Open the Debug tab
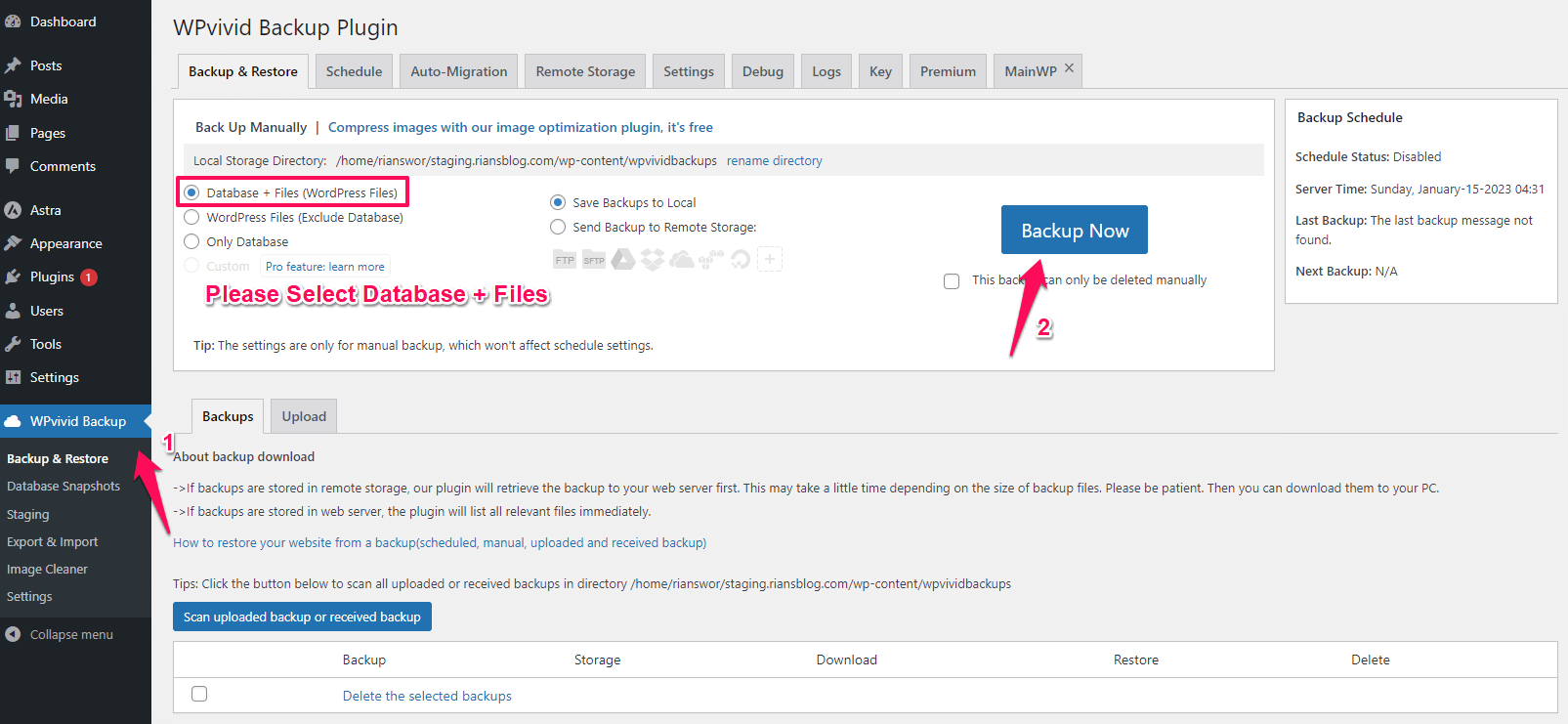The image size is (1568, 724). point(763,71)
